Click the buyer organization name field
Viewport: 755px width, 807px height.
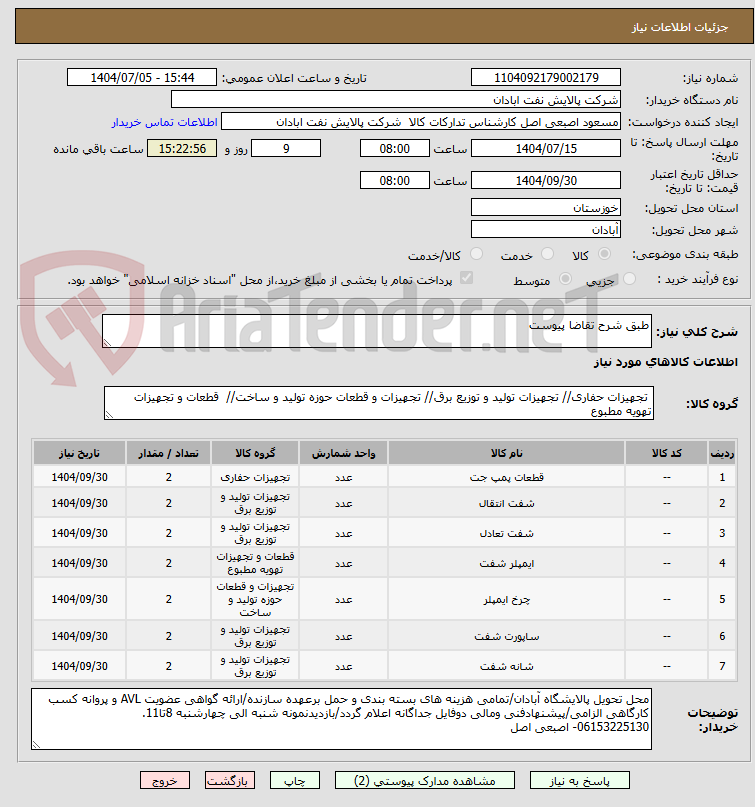(395, 100)
